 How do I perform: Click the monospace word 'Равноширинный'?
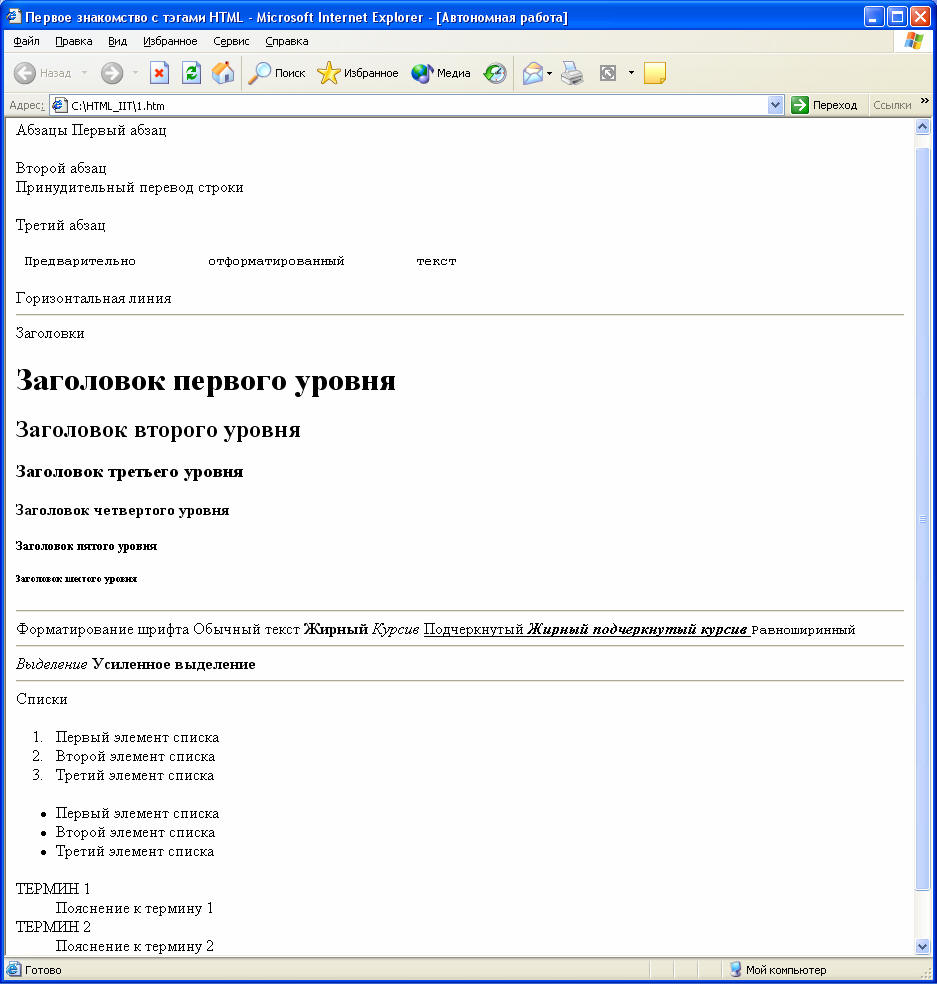pyautogui.click(x=803, y=630)
